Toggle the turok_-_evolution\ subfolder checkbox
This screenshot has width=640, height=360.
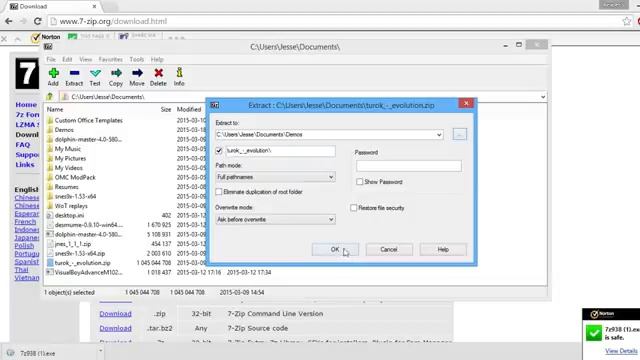(x=219, y=151)
